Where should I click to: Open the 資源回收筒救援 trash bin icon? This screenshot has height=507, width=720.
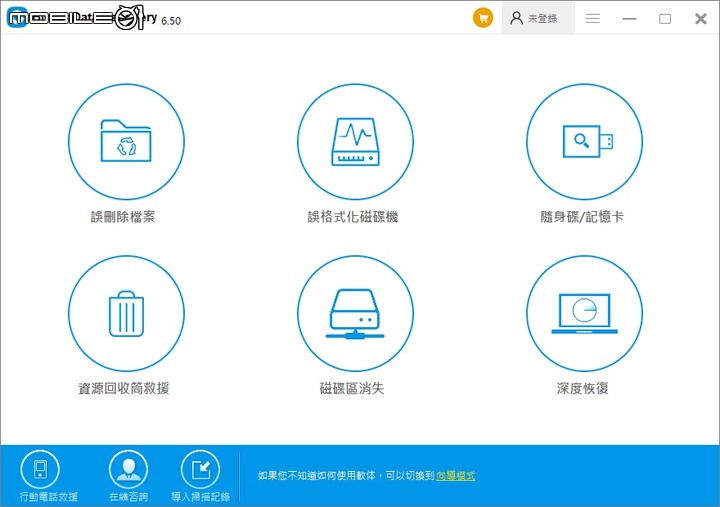click(x=126, y=313)
